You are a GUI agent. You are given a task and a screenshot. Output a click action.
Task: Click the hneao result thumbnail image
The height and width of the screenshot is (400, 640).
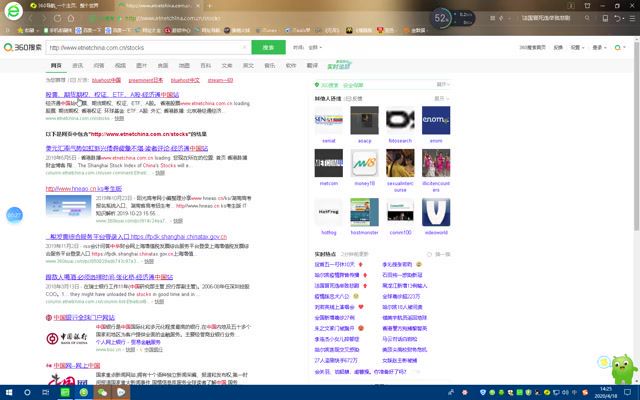(69, 206)
